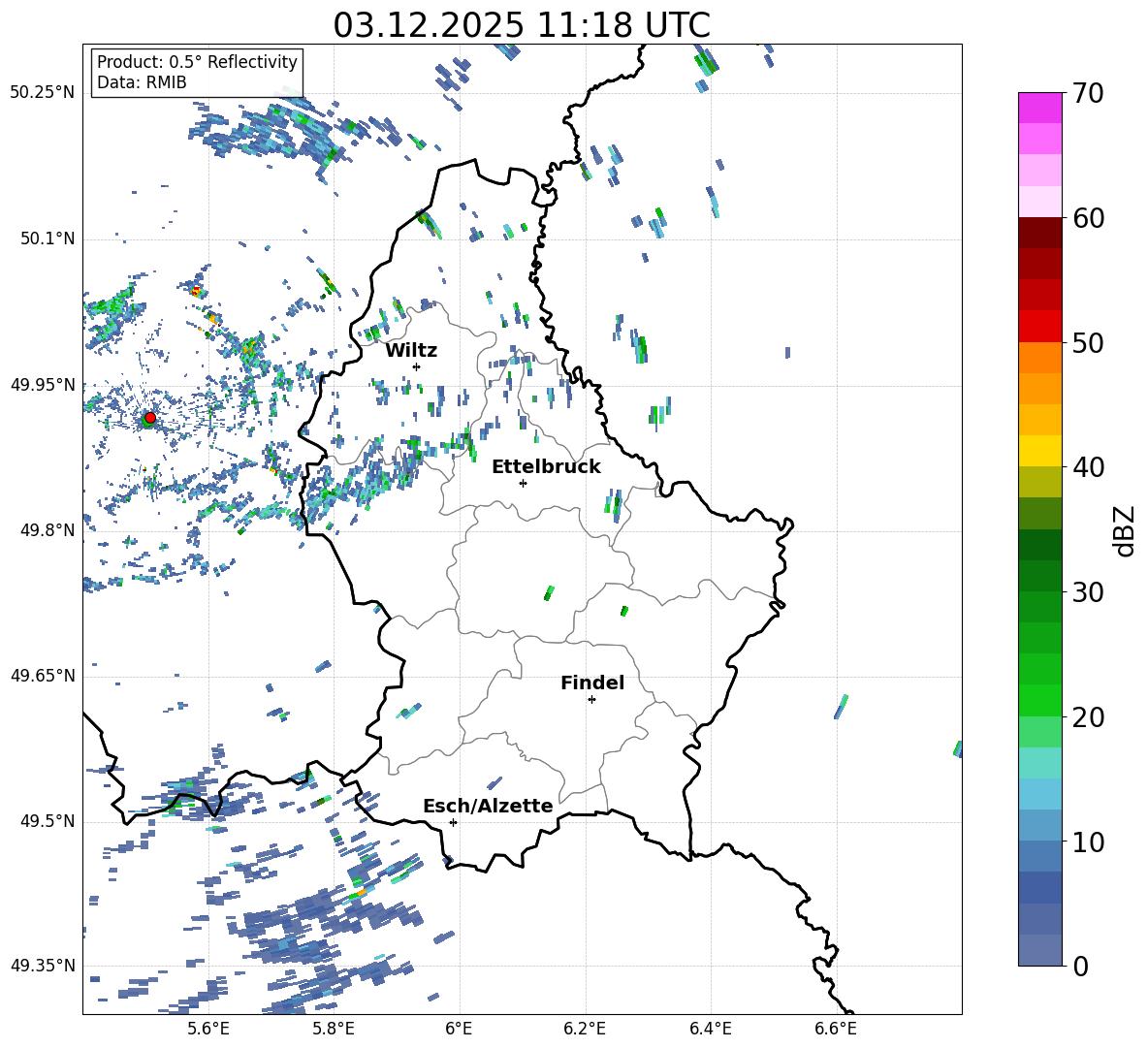Viewport: 1148px width, 1048px height.
Task: Click the dBZ colorbar axis label
Action: point(1126,530)
